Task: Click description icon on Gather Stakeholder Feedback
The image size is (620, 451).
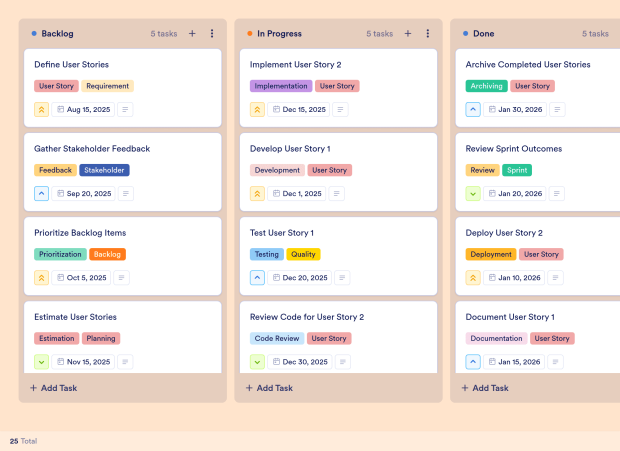Action: tap(126, 194)
